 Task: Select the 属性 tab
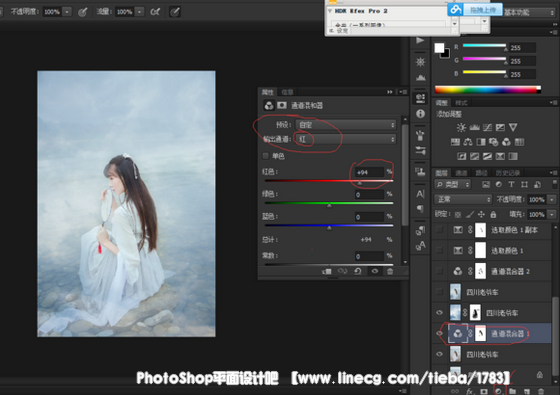pos(268,92)
